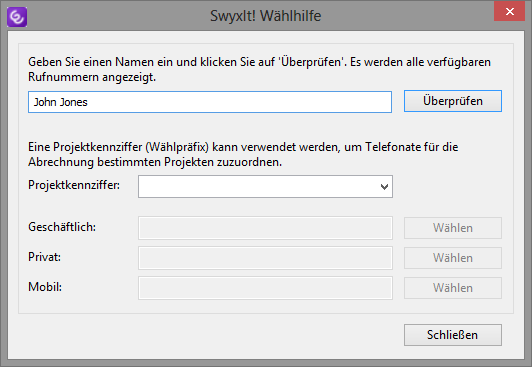Screen dimensions: 532x367
Task: Click the SwyxIt! app icon in title bar
Action: pyautogui.click(x=17, y=17)
